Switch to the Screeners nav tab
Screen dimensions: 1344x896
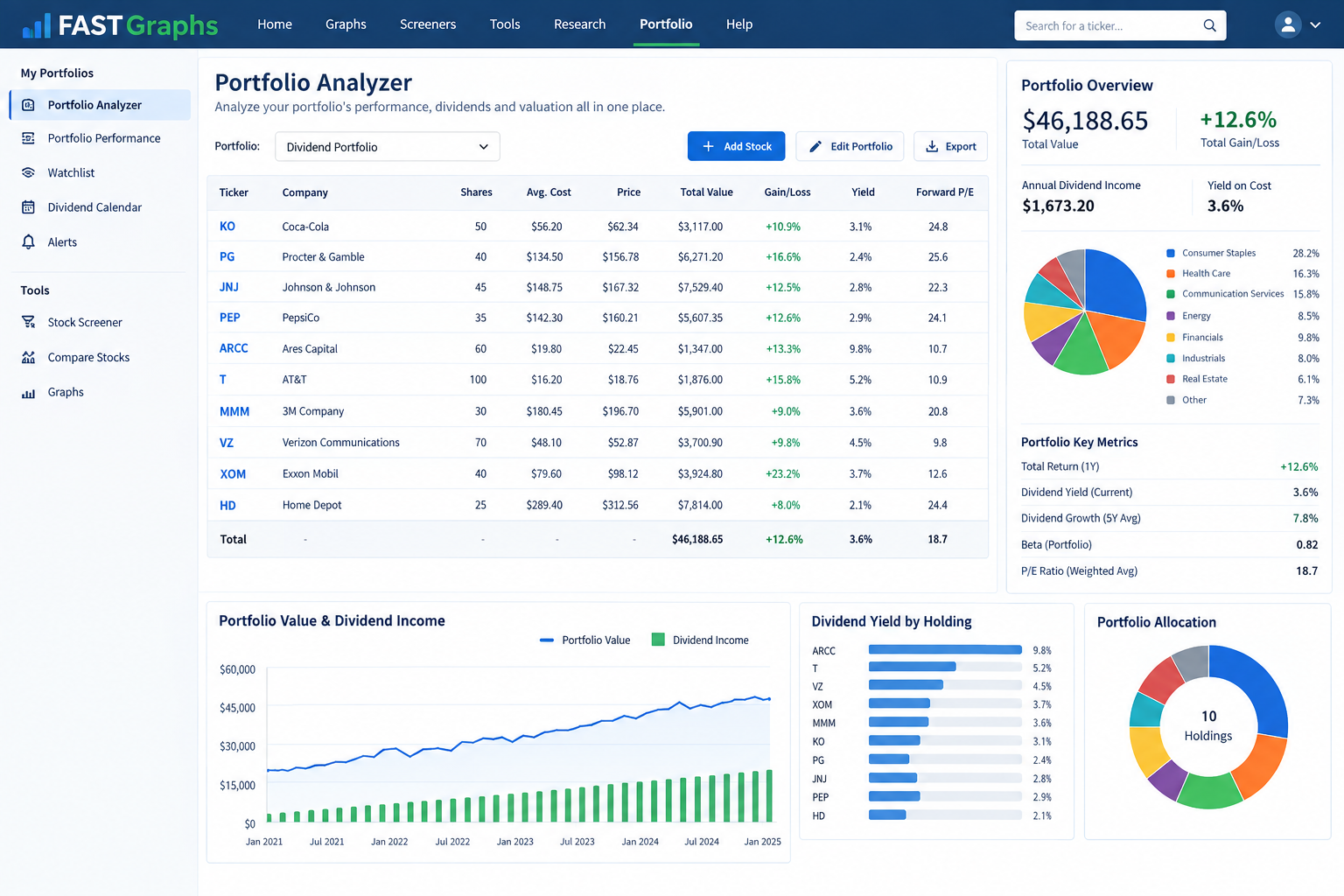click(428, 24)
